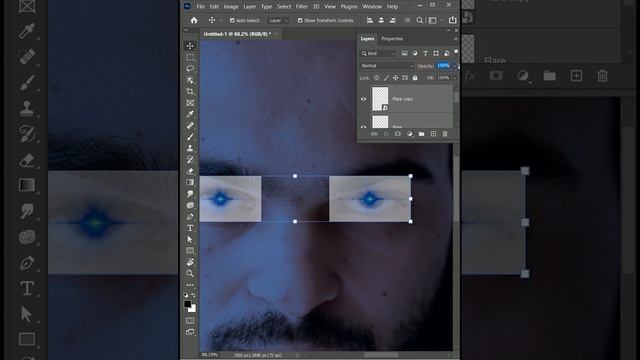Select the Lasso tool
The height and width of the screenshot is (360, 640).
190,69
